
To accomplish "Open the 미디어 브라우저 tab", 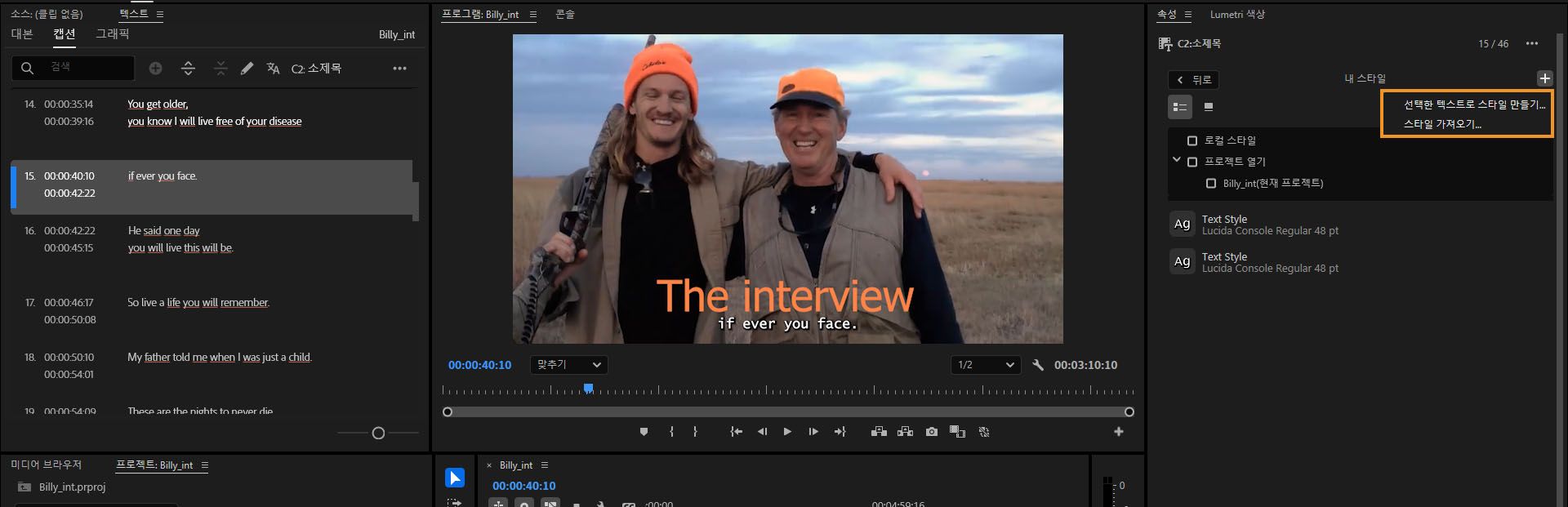I will point(47,465).
